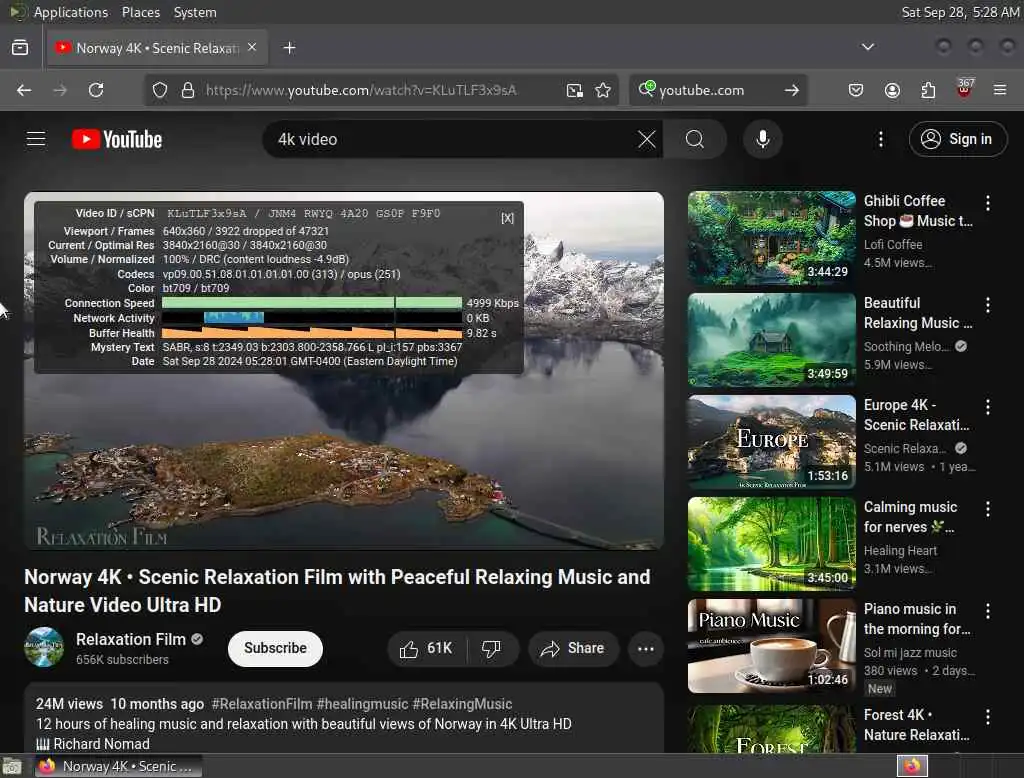Show site security padlock info
This screenshot has width=1024, height=778.
(188, 90)
